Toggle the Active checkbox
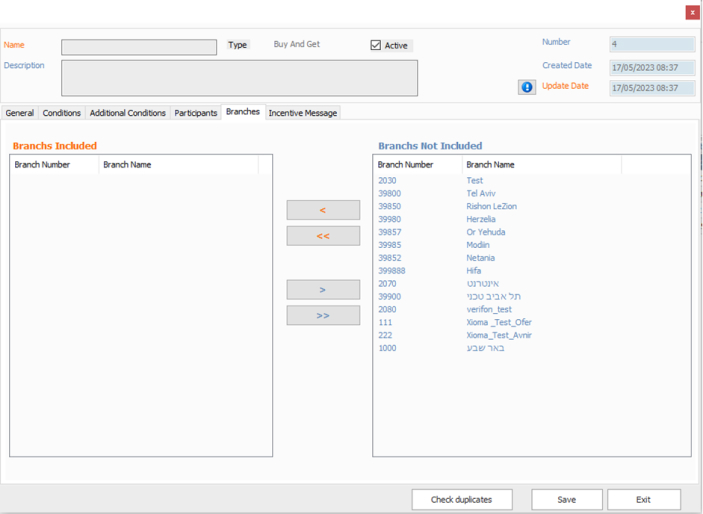 coord(376,45)
